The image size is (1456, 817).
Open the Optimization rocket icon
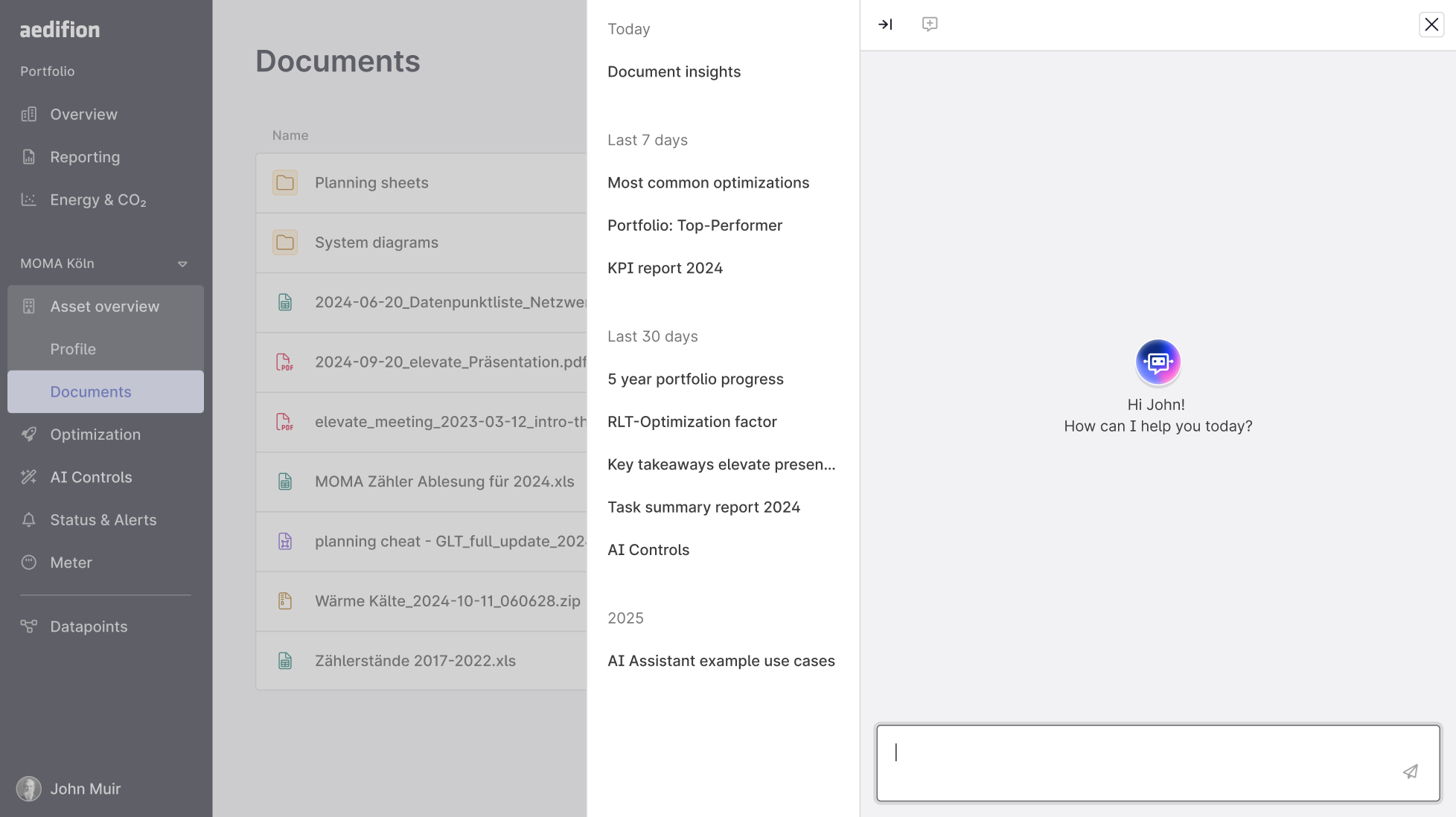29,435
